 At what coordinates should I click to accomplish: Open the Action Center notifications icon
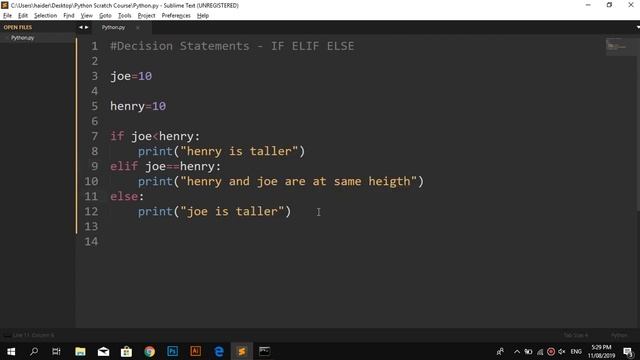tap(628, 351)
